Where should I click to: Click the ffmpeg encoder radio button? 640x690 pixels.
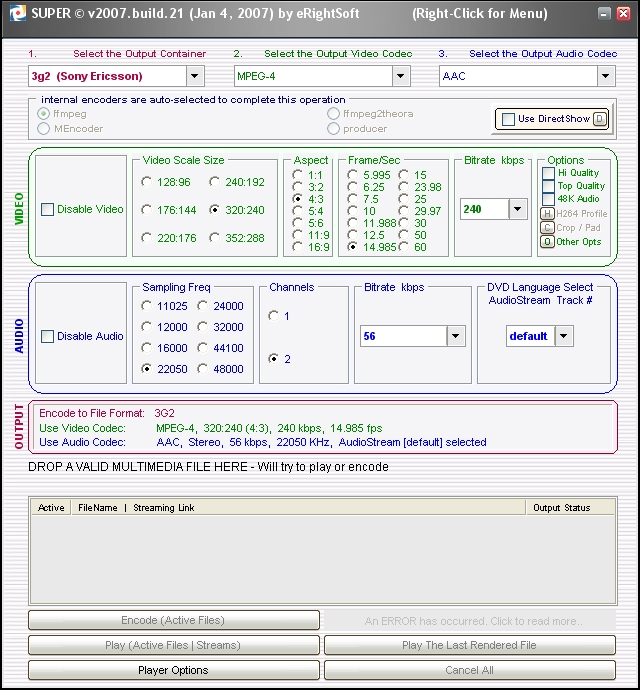point(44,114)
